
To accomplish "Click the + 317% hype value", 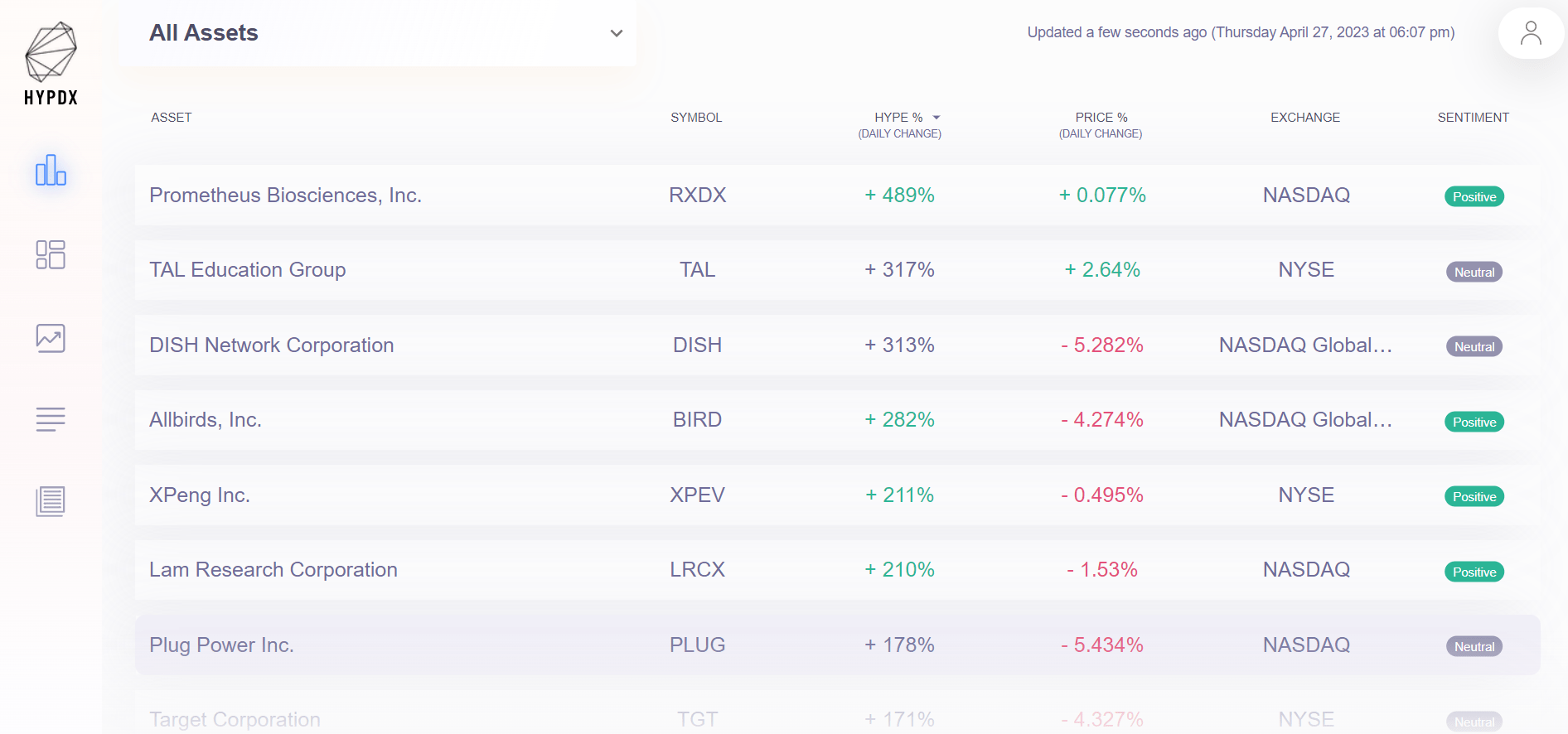I will 899,270.
